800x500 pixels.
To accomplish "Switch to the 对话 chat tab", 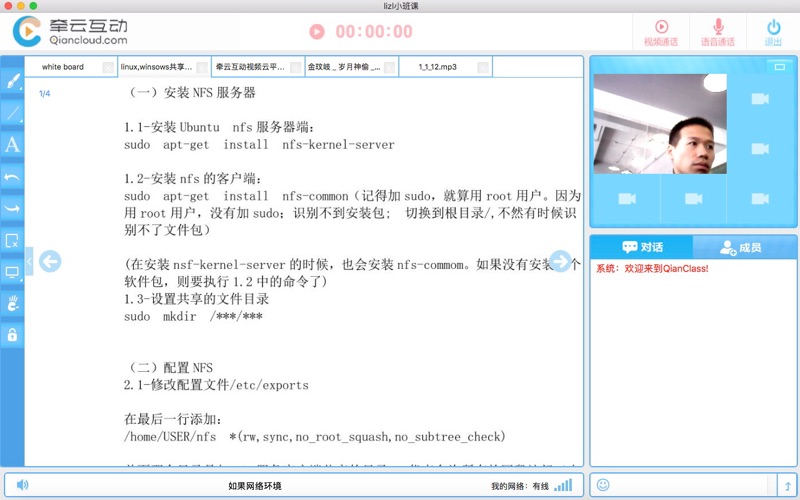I will (x=642, y=247).
